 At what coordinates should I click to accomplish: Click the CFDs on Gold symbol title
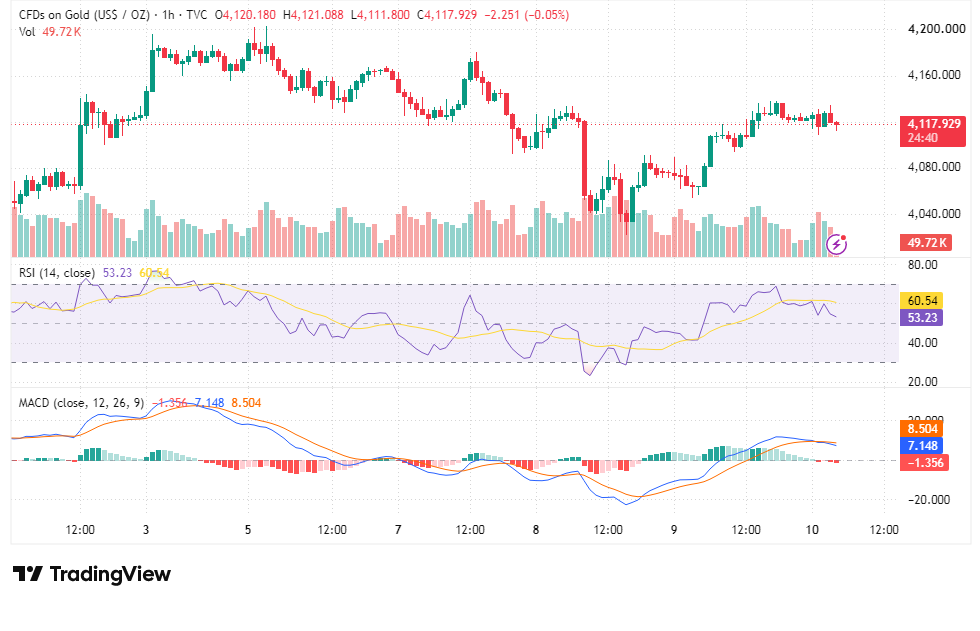point(84,14)
